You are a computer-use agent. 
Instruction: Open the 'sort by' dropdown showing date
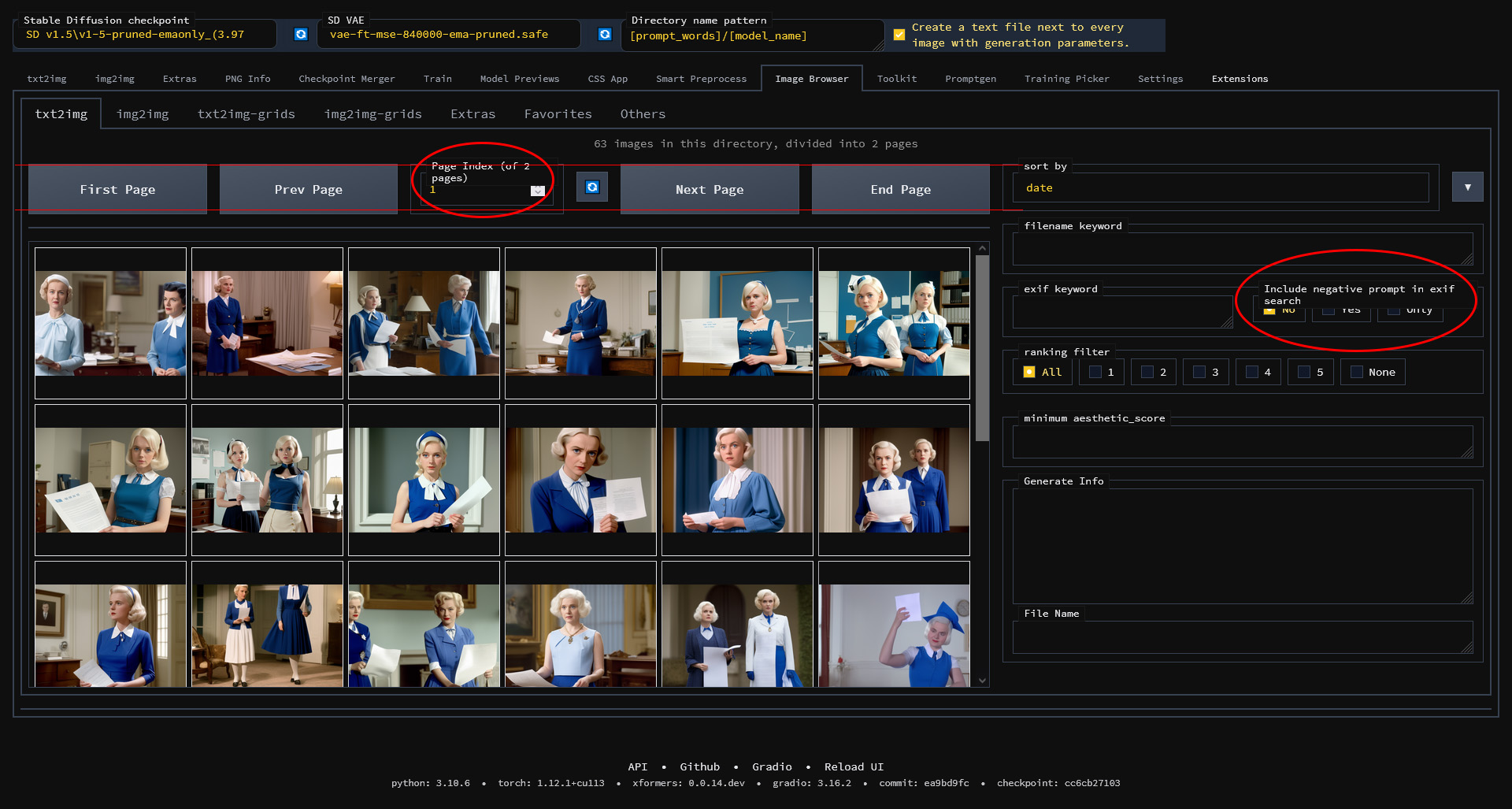(1221, 187)
